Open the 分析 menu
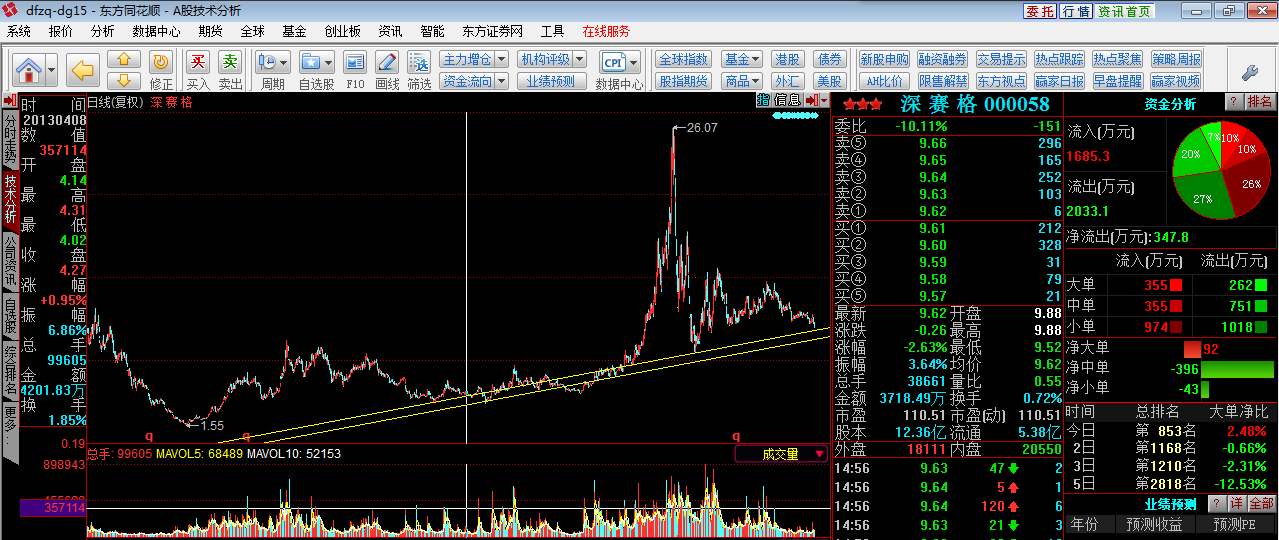Image resolution: width=1279 pixels, height=540 pixels. point(102,32)
